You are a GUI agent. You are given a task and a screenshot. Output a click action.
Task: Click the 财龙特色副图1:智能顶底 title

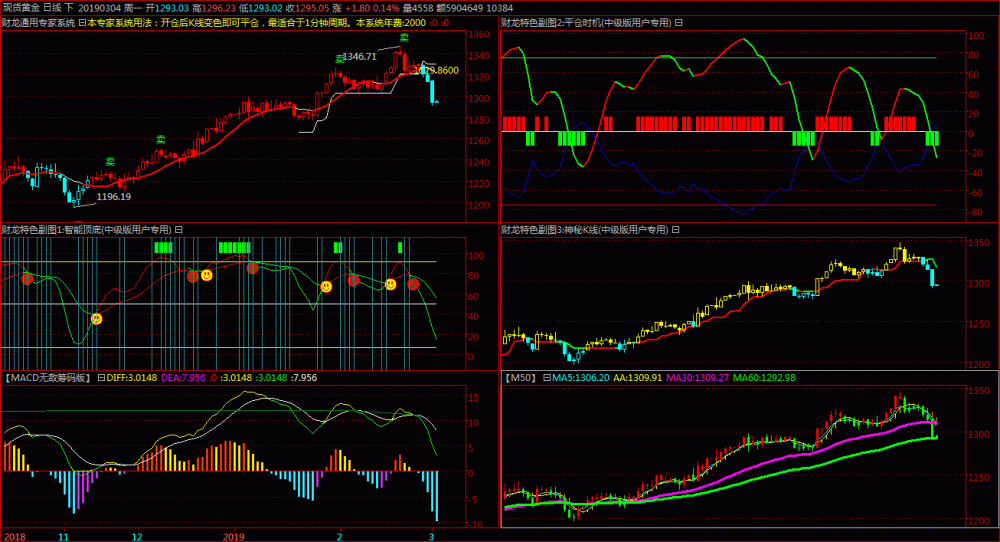[x=87, y=230]
